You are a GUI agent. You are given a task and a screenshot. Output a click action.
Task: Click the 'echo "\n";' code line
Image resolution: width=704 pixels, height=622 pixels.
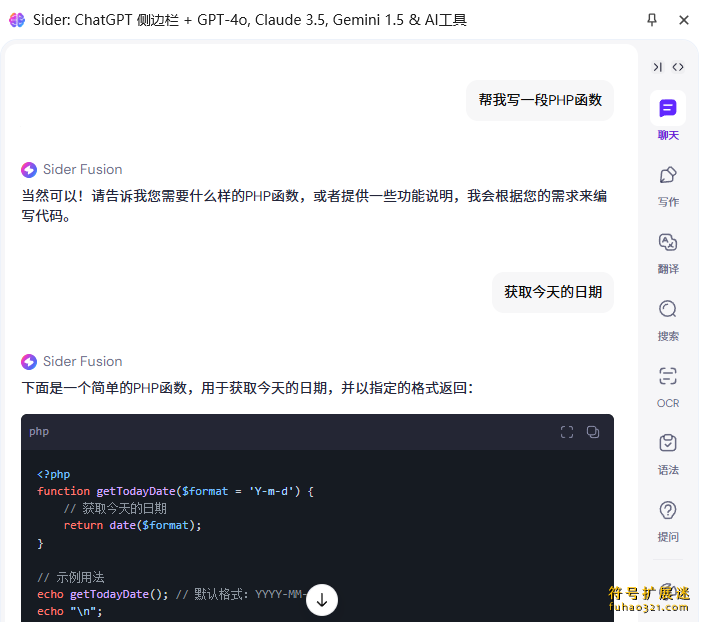(70, 612)
